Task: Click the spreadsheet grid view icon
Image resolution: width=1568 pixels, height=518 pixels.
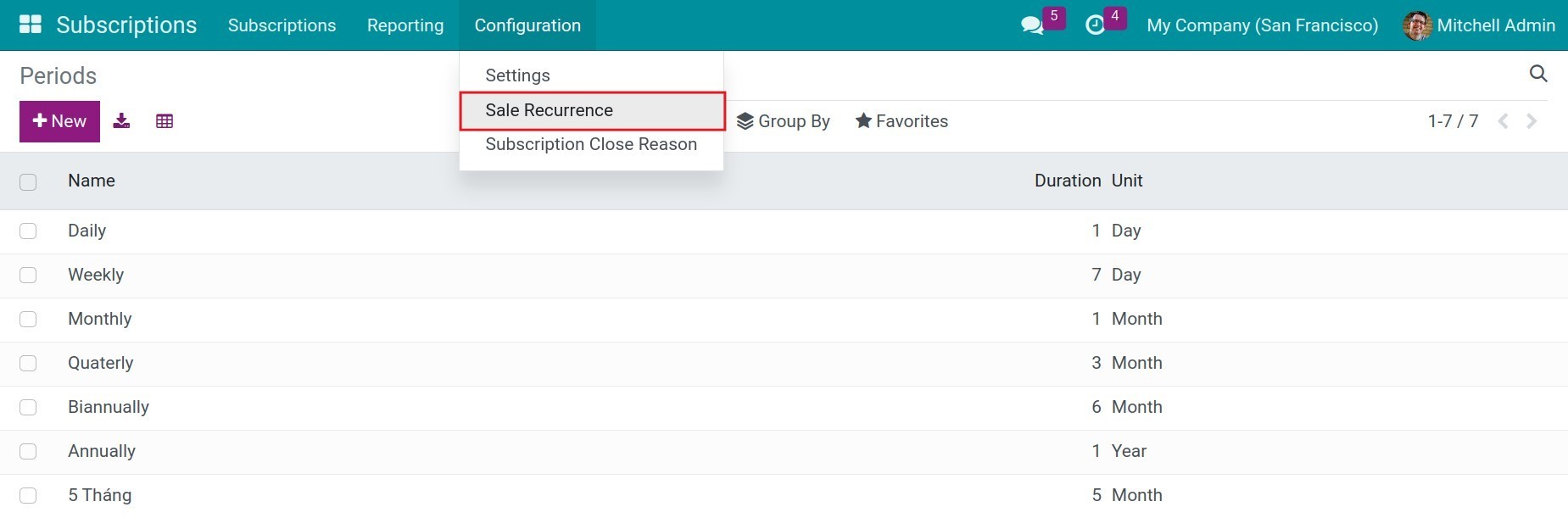Action: pos(165,121)
